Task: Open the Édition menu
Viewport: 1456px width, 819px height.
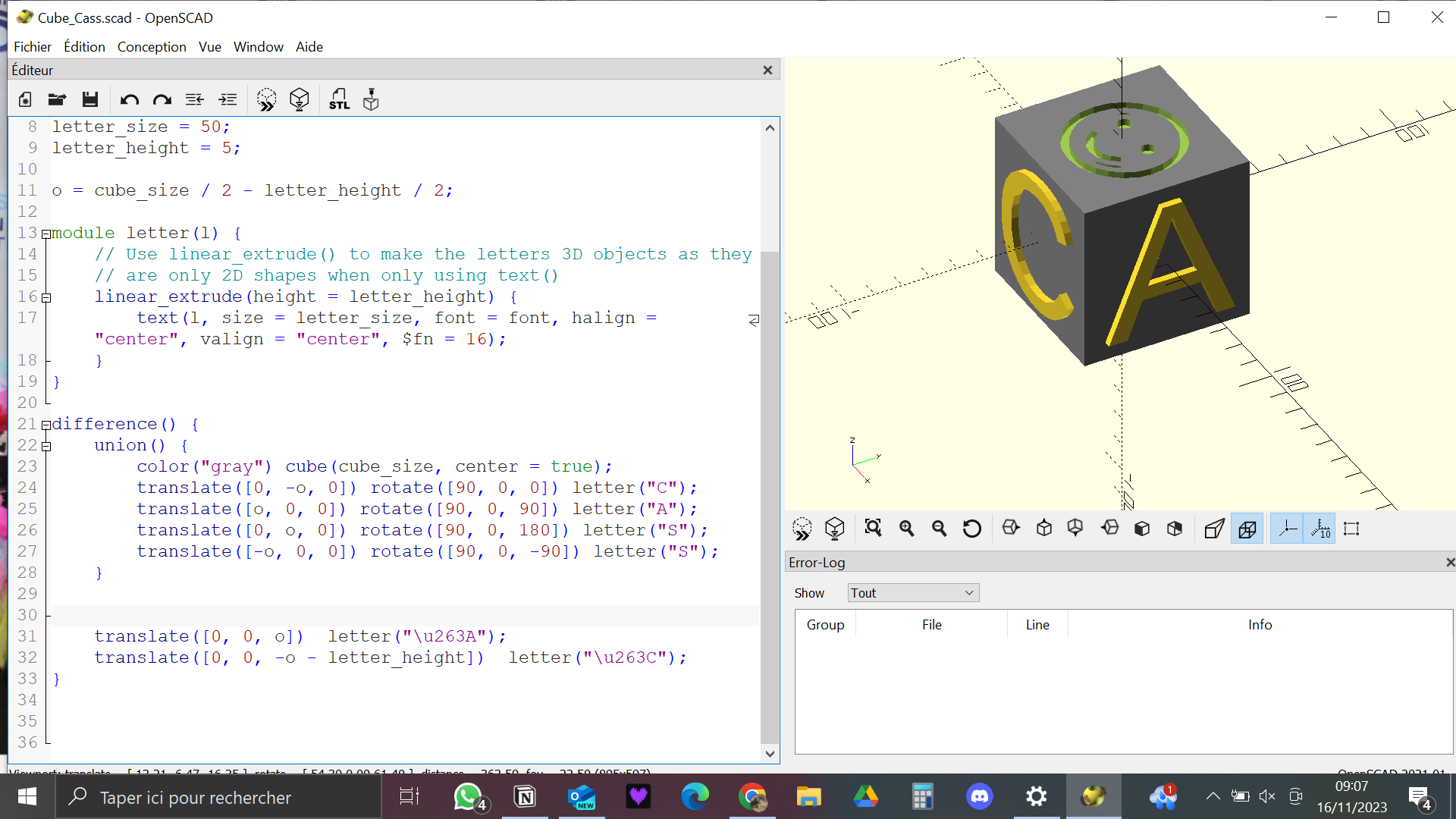Action: click(x=84, y=47)
